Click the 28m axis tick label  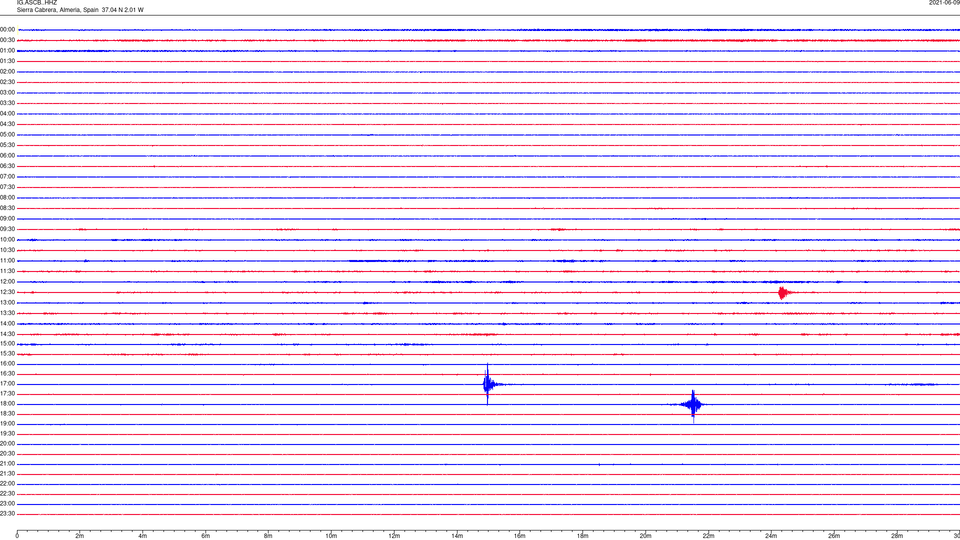click(897, 536)
